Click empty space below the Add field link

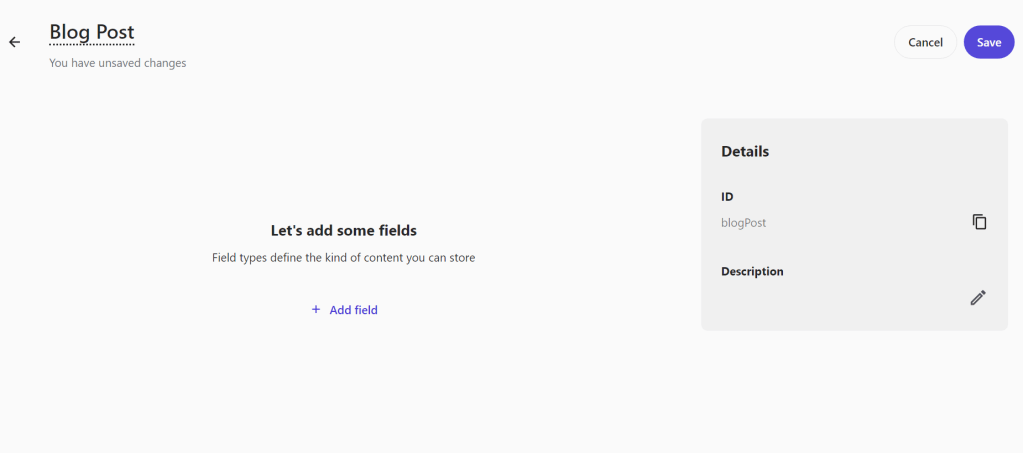coord(343,380)
